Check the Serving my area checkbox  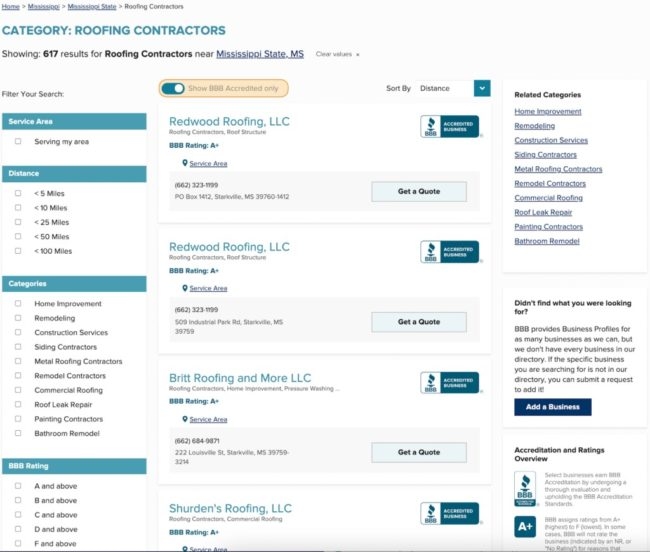[x=18, y=142]
